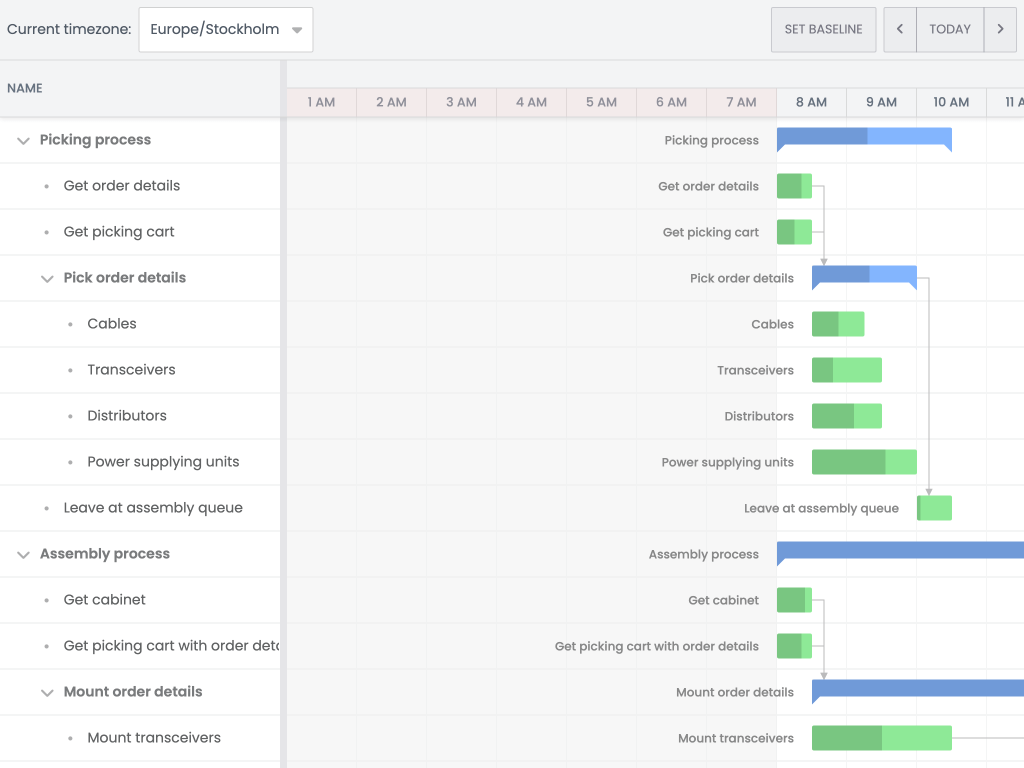The height and width of the screenshot is (768, 1024).
Task: Select the Mount transceivers tree row
Action: (x=140, y=738)
